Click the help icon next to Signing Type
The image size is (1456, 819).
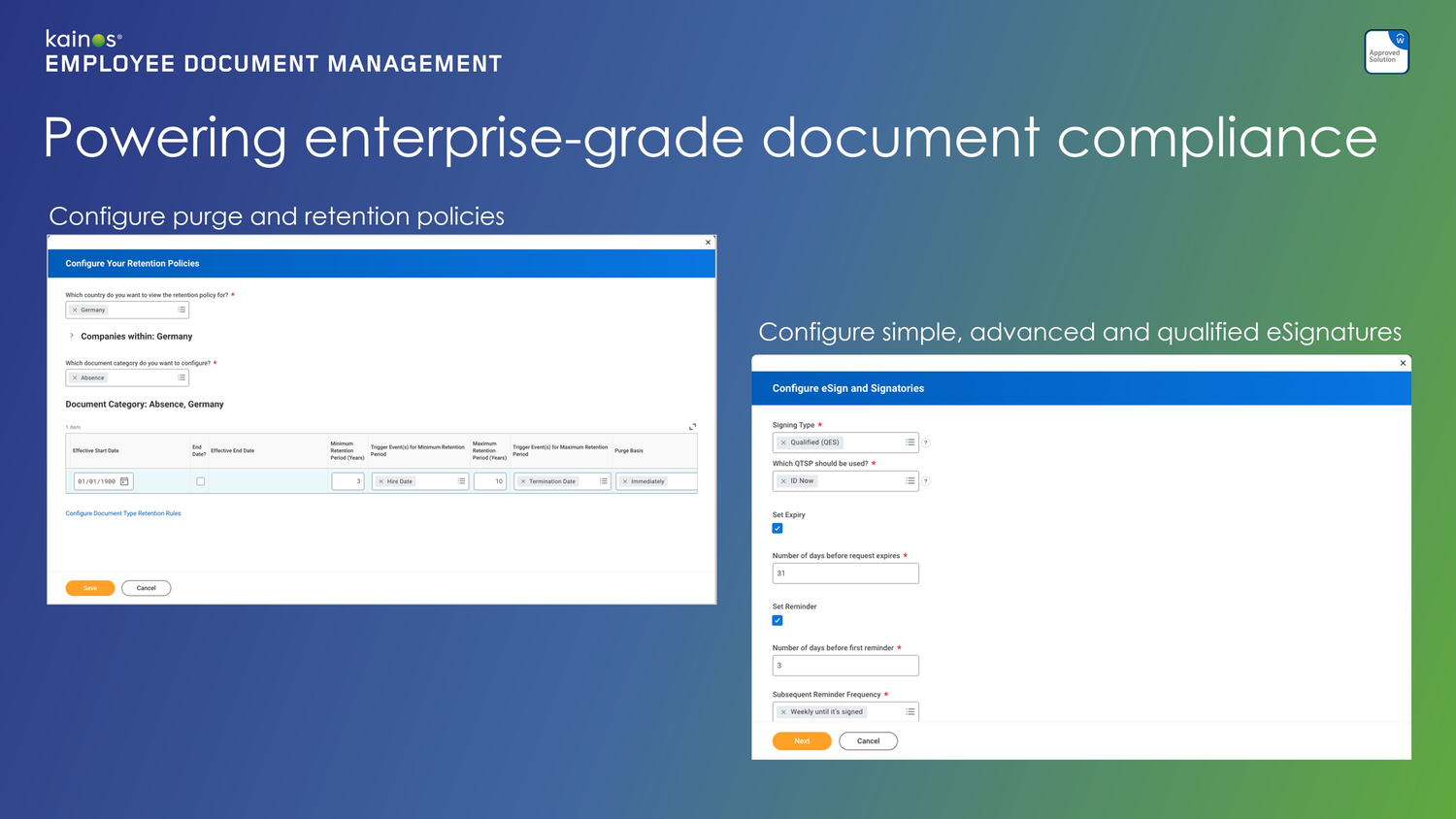point(925,442)
